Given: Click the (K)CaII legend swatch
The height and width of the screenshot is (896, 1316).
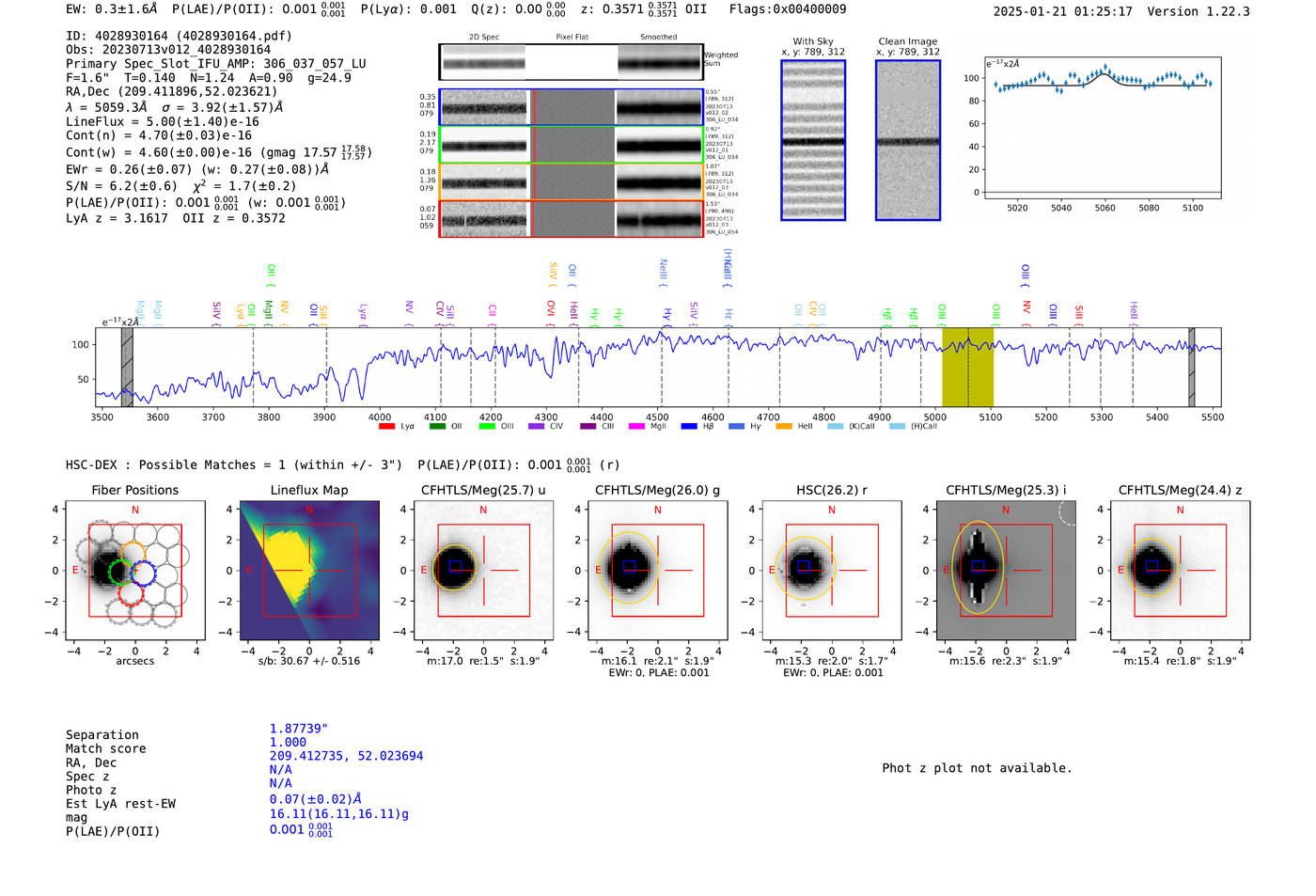Looking at the screenshot, I should (x=836, y=426).
